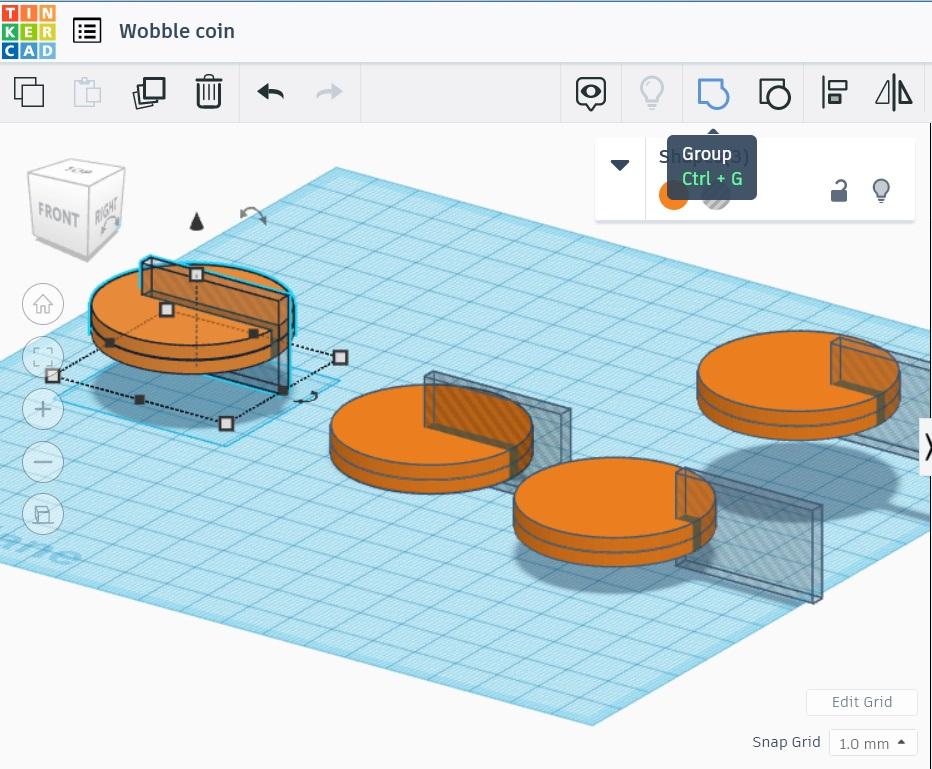This screenshot has height=769, width=932.
Task: Zoom out with minus button
Action: [43, 462]
